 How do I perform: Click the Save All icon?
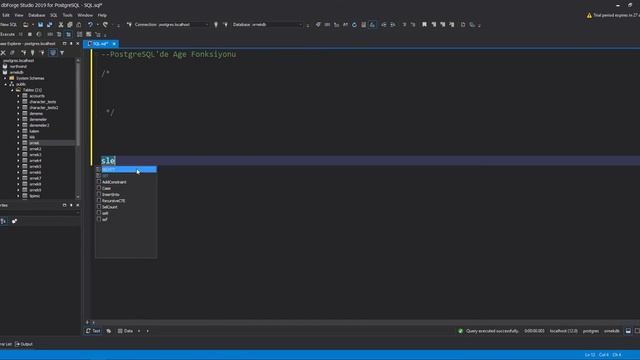(x=49, y=25)
